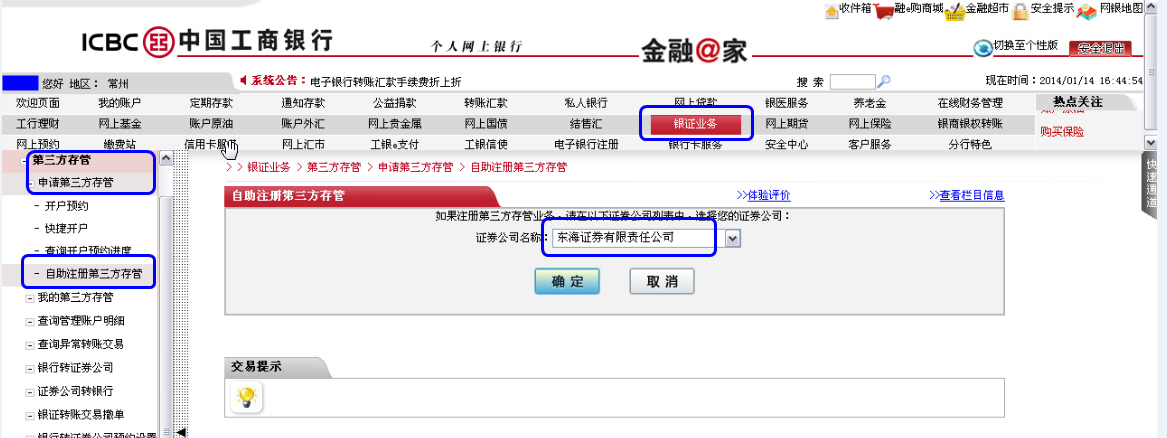The image size is (1167, 438).
Task: Click the ICBC bank logo
Action: [206, 42]
